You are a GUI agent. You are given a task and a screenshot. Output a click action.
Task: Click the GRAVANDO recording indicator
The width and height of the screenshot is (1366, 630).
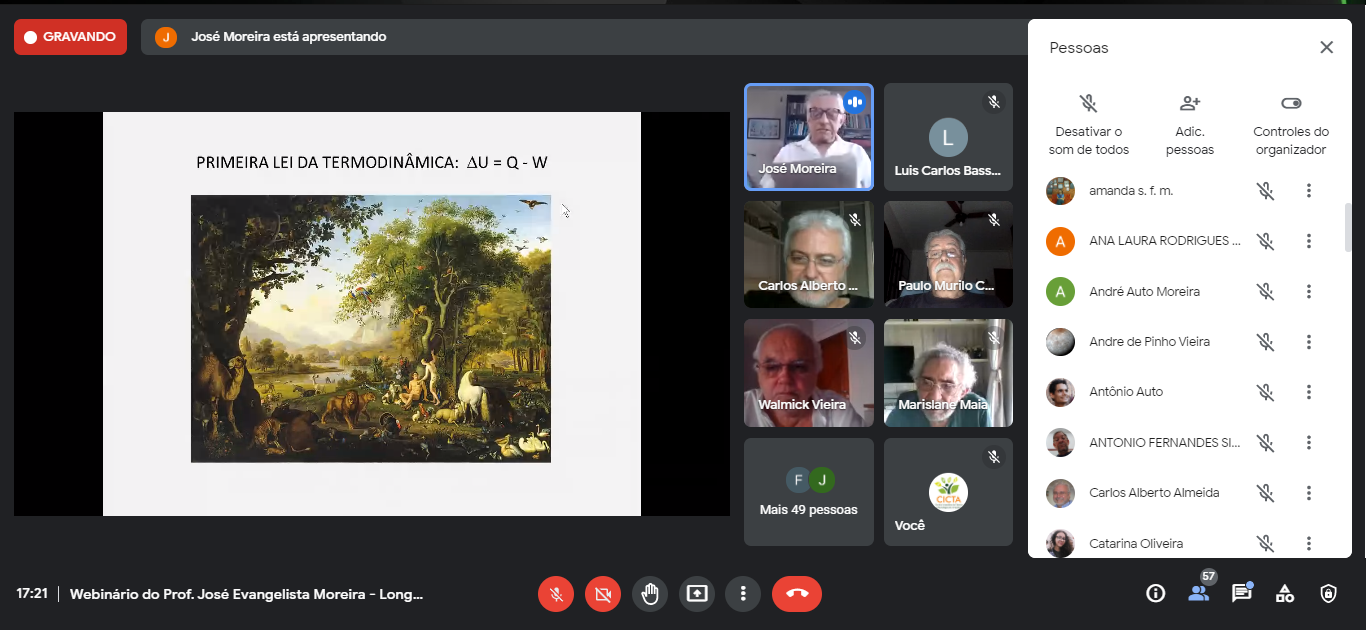tap(70, 37)
